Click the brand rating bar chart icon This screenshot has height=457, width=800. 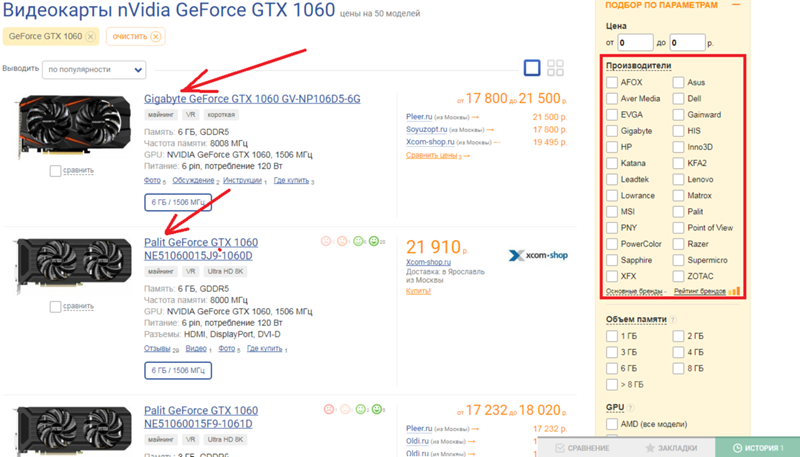click(x=734, y=291)
